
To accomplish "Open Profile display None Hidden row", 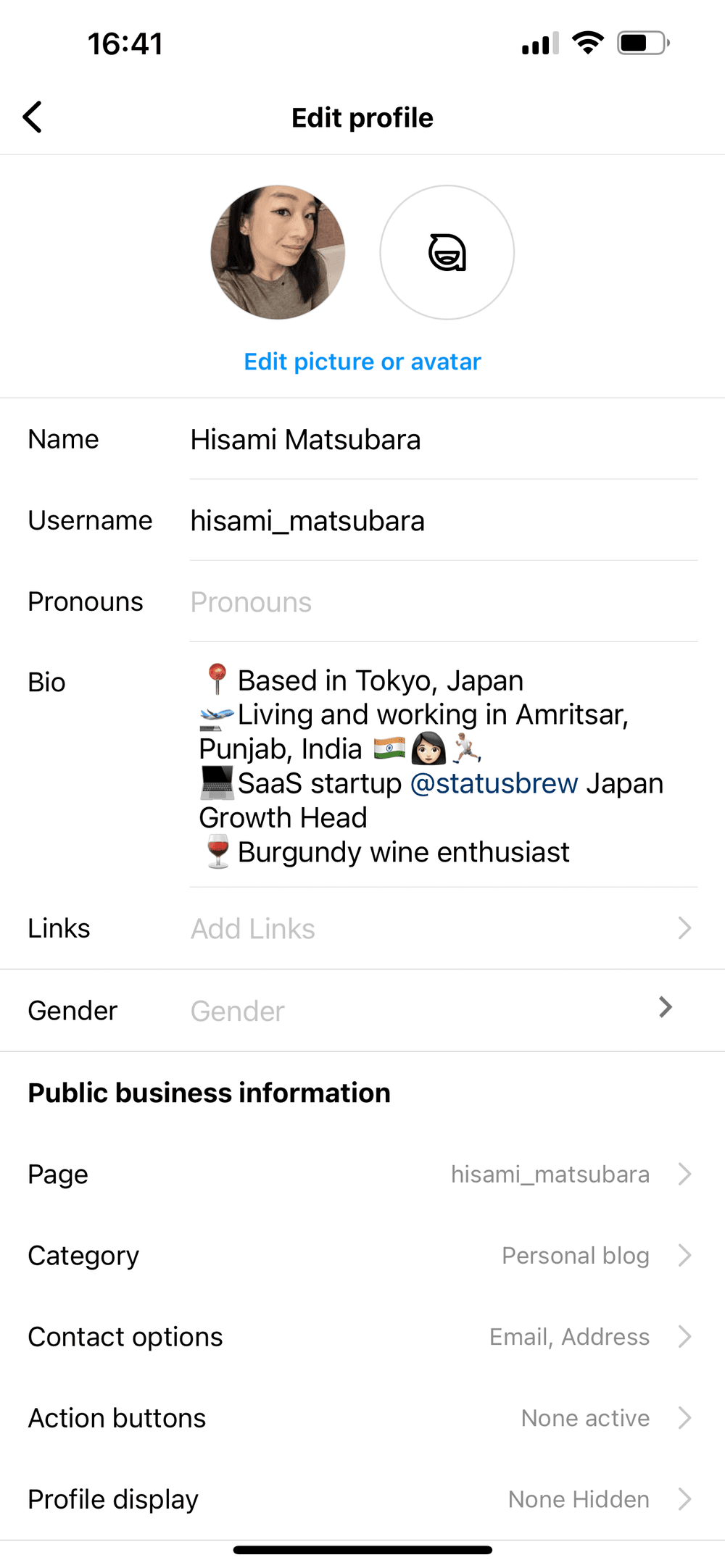I will pos(578,1499).
